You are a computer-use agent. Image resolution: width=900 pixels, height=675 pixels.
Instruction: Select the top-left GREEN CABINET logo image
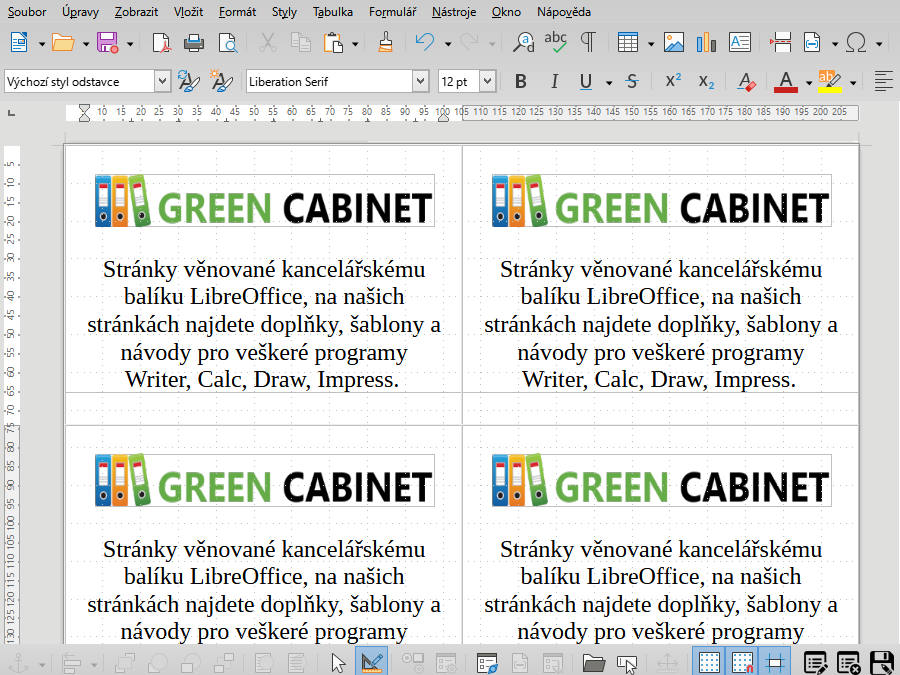tap(265, 200)
